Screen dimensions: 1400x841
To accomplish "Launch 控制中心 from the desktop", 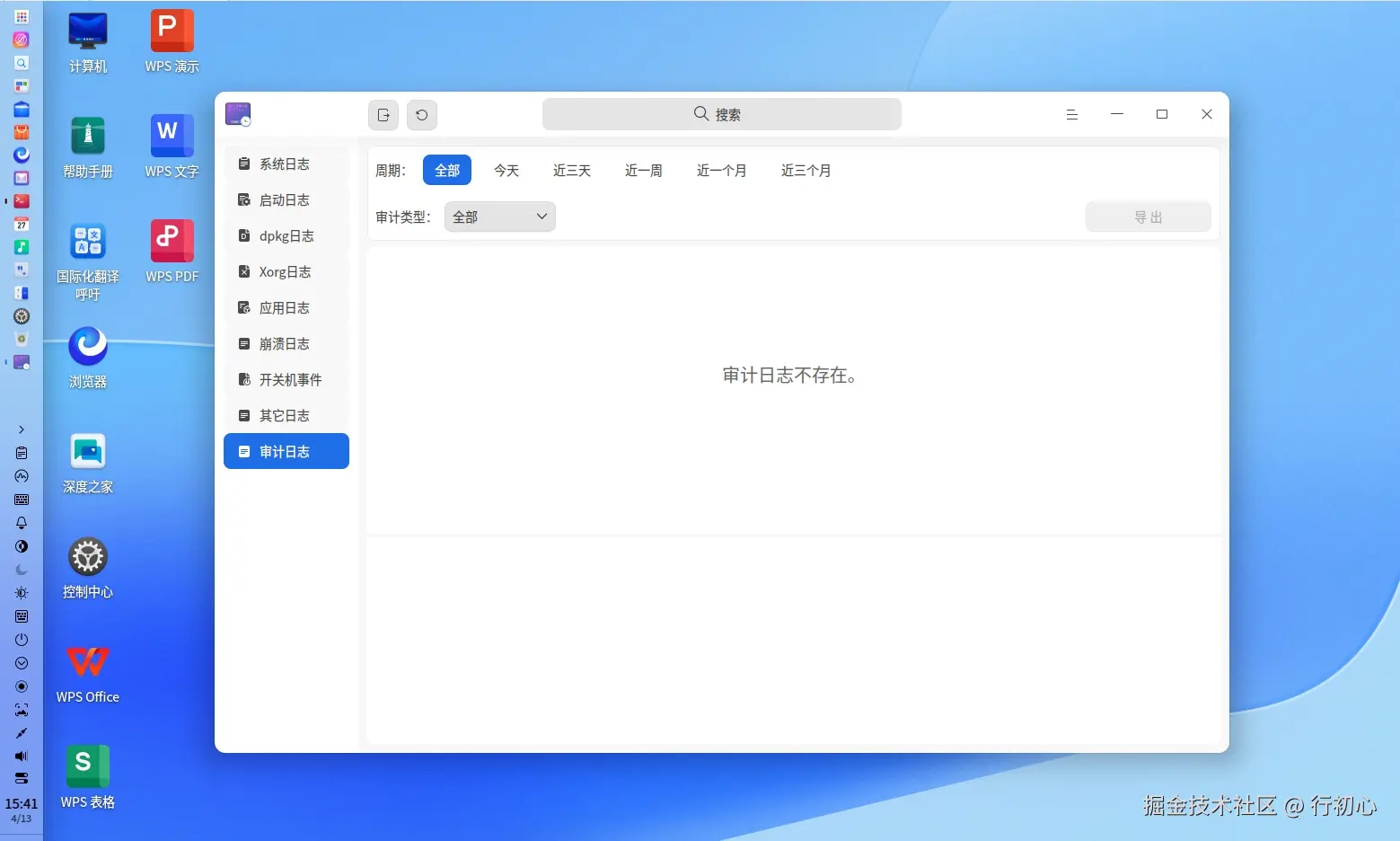I will pos(86,557).
